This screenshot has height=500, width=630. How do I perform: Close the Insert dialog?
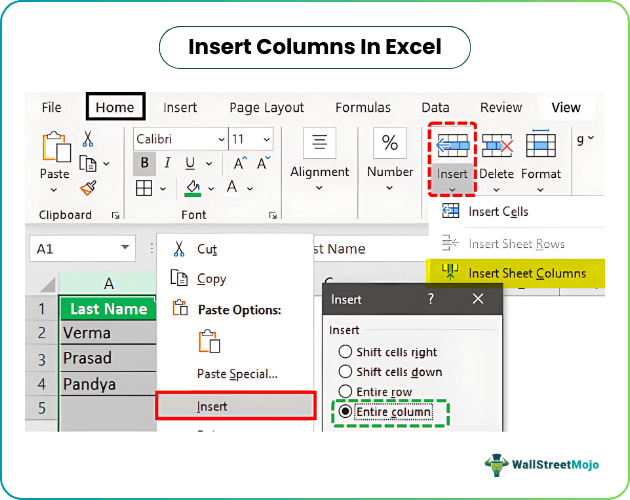coord(478,299)
